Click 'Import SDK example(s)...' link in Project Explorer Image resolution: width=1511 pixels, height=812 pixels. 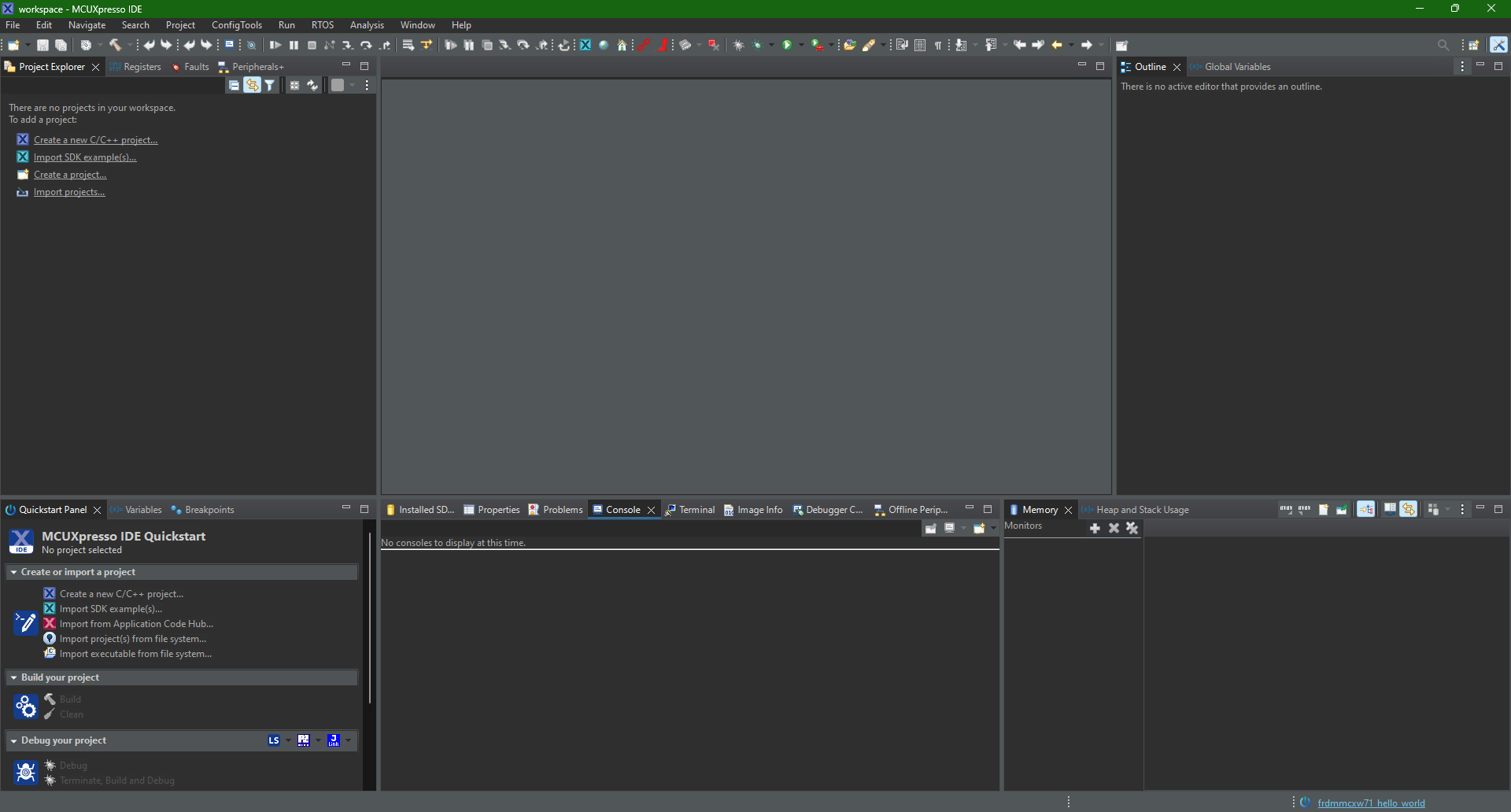85,157
